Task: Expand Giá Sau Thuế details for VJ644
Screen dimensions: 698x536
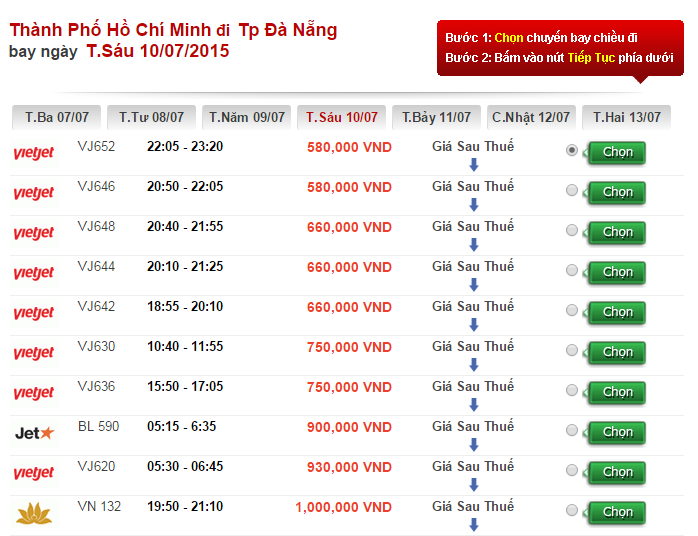Action: coord(473,267)
